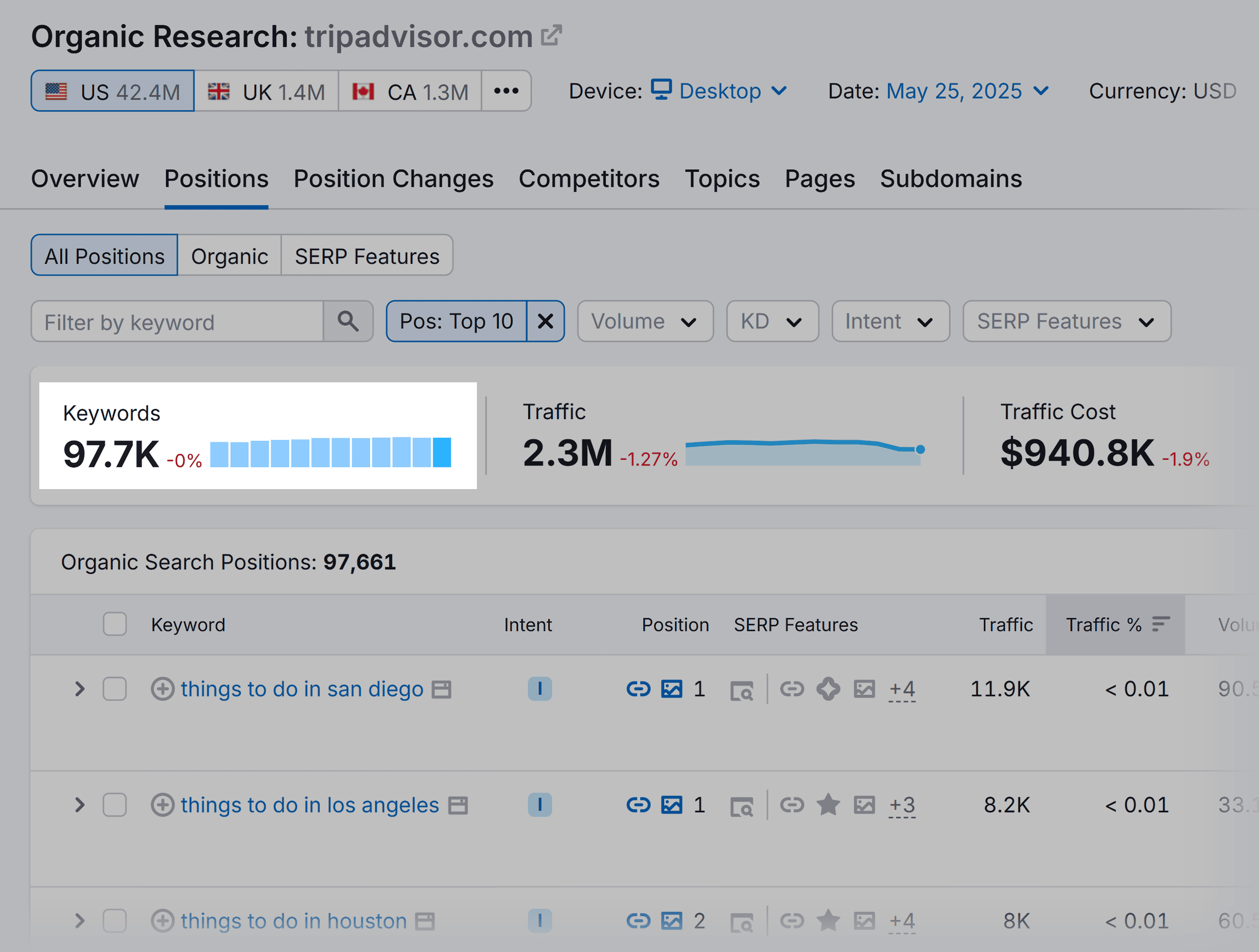Switch to the Overview tab

(x=85, y=179)
